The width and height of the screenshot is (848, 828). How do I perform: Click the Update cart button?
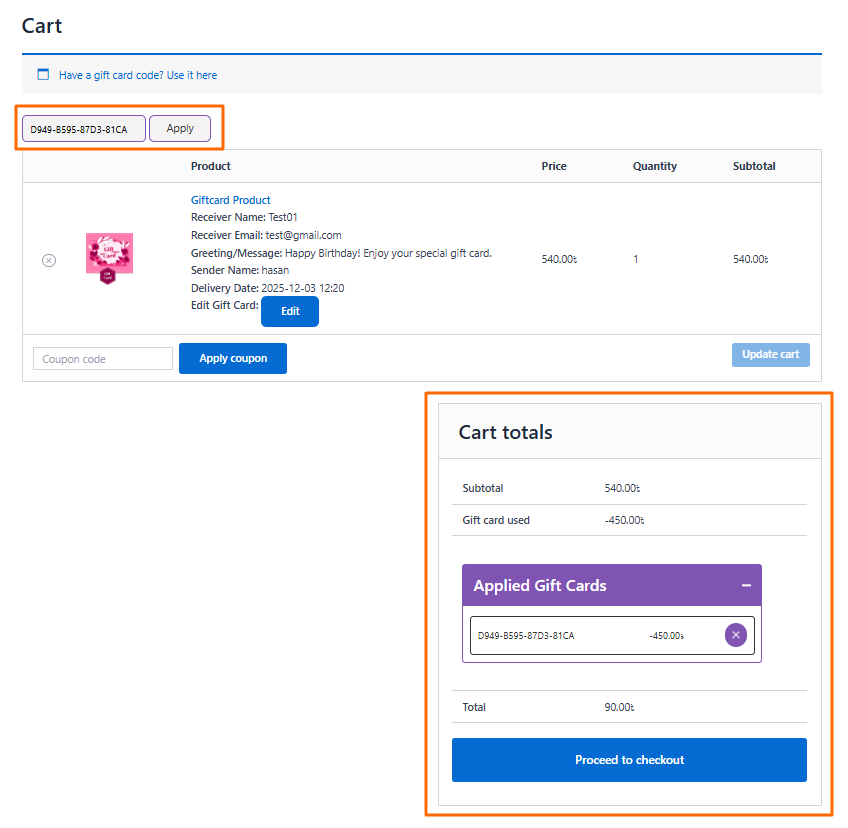pyautogui.click(x=770, y=355)
